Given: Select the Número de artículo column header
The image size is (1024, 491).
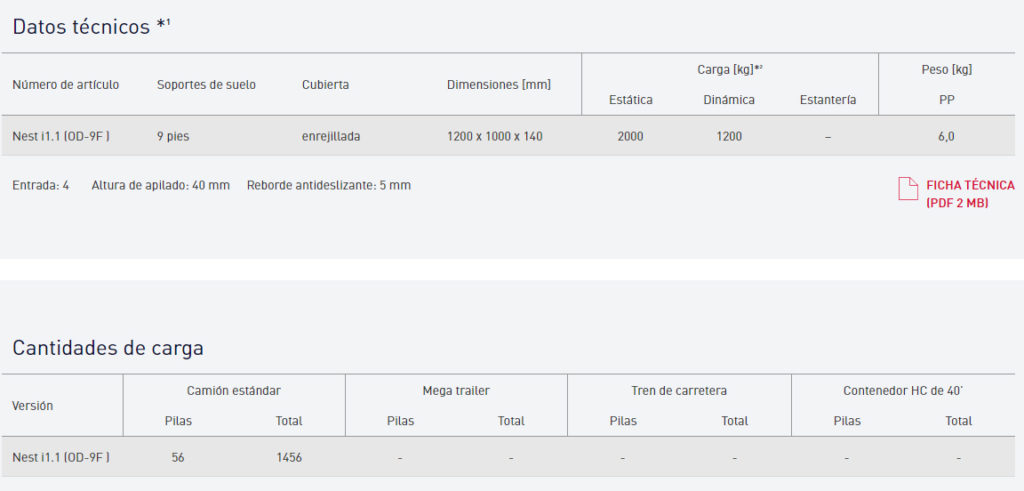Looking at the screenshot, I should click(66, 85).
